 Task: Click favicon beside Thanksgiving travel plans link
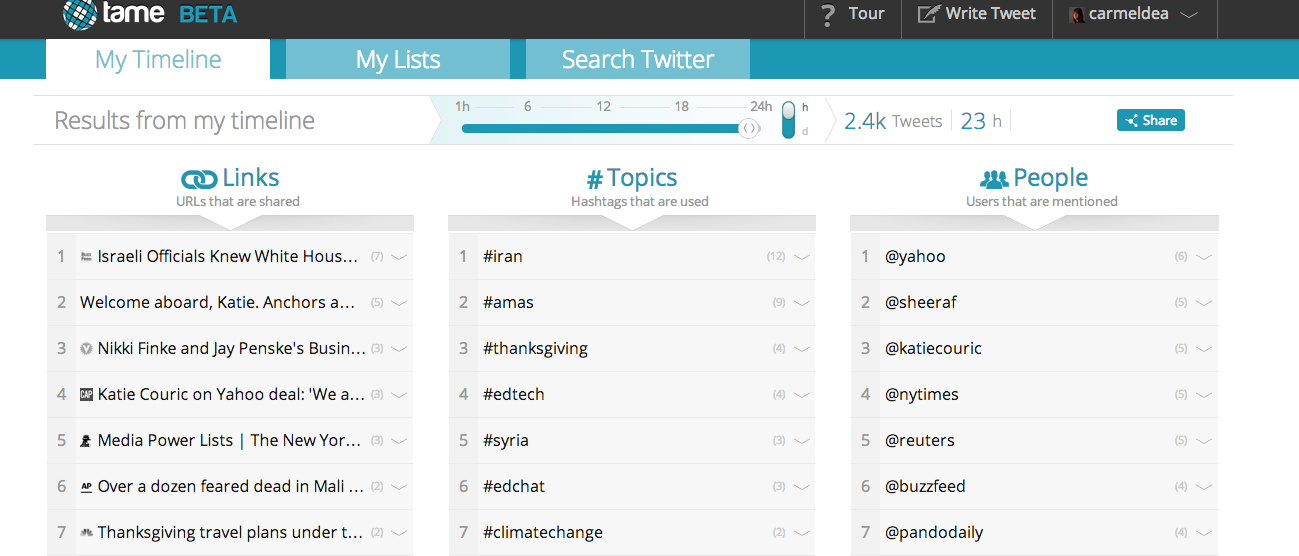(x=87, y=533)
